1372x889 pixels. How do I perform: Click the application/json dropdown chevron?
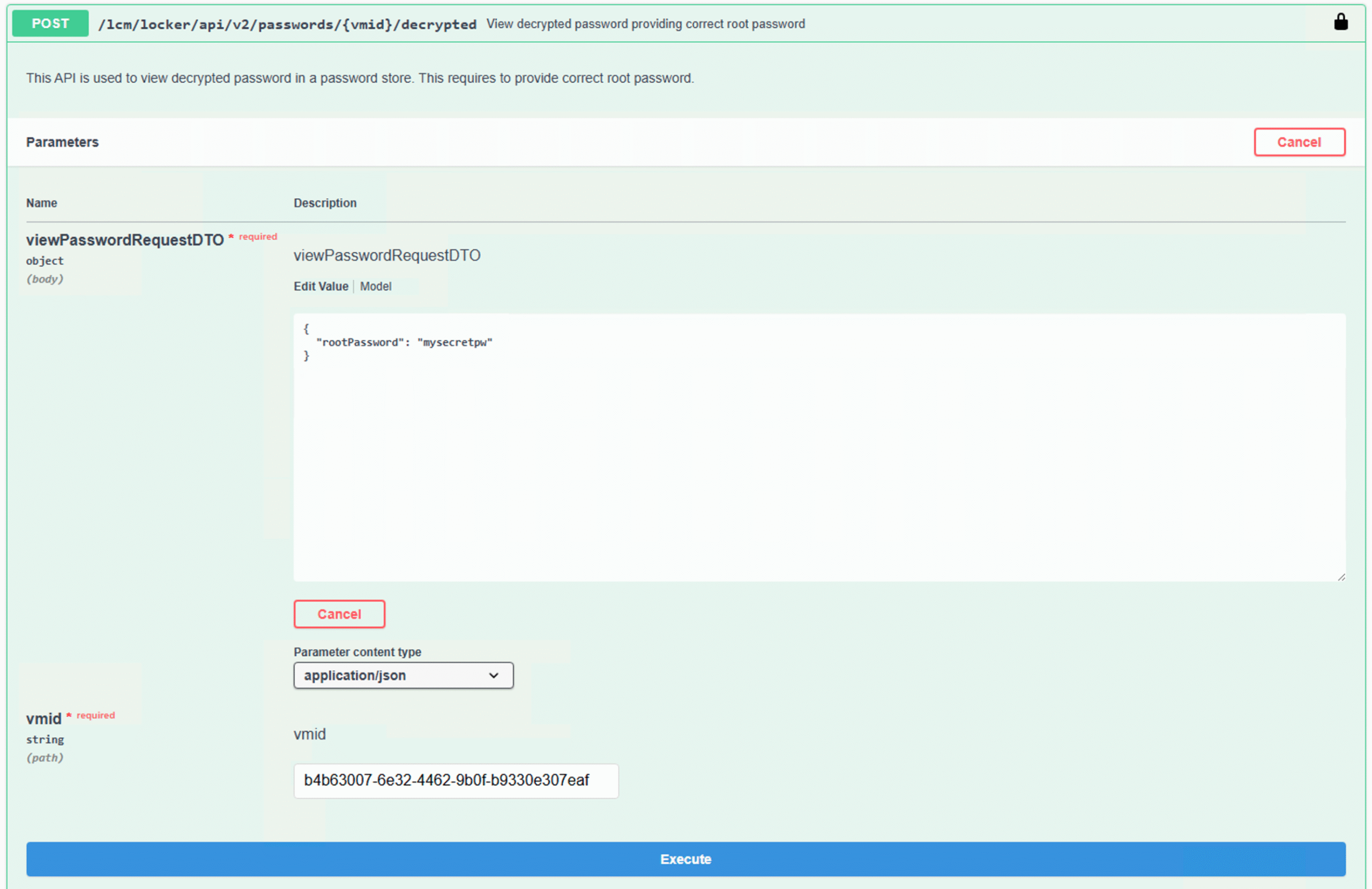point(494,676)
